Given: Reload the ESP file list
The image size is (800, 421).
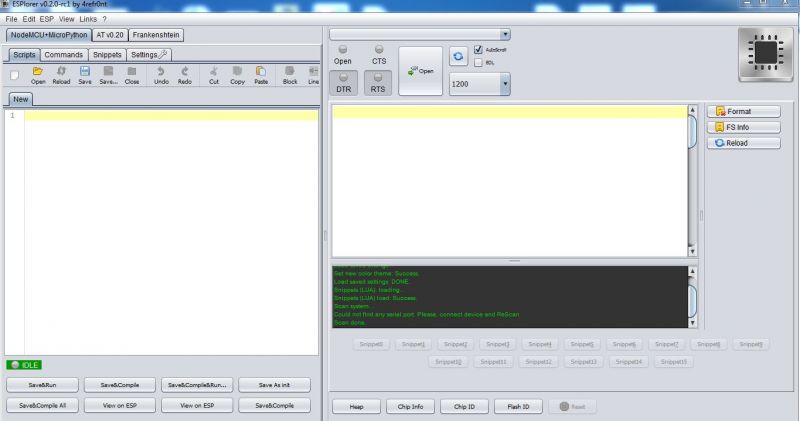Looking at the screenshot, I should pyautogui.click(x=743, y=143).
